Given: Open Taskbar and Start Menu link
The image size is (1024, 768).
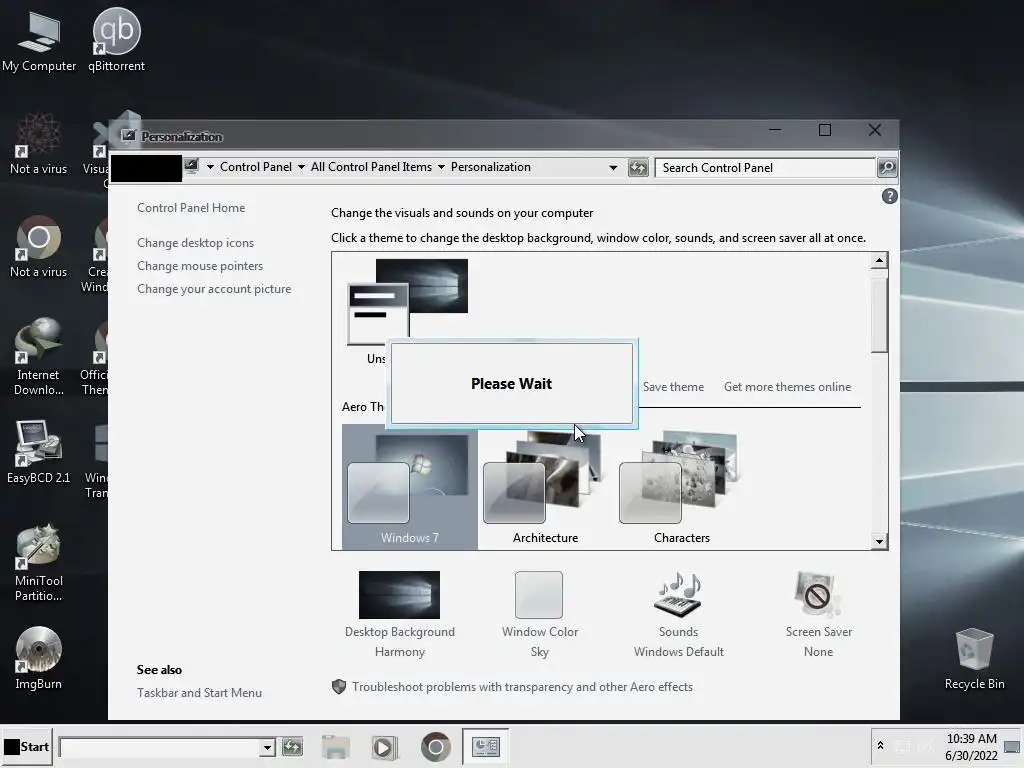Looking at the screenshot, I should [199, 693].
